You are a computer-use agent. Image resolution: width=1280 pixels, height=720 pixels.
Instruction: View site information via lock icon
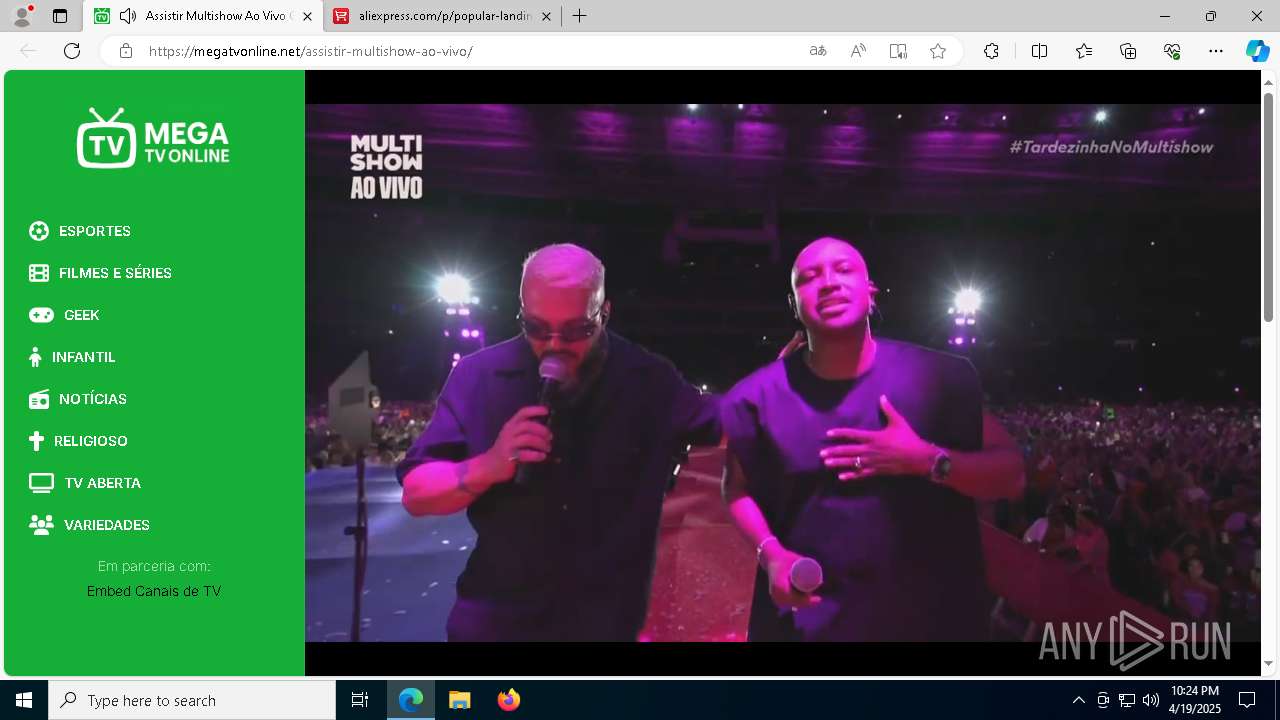[125, 51]
